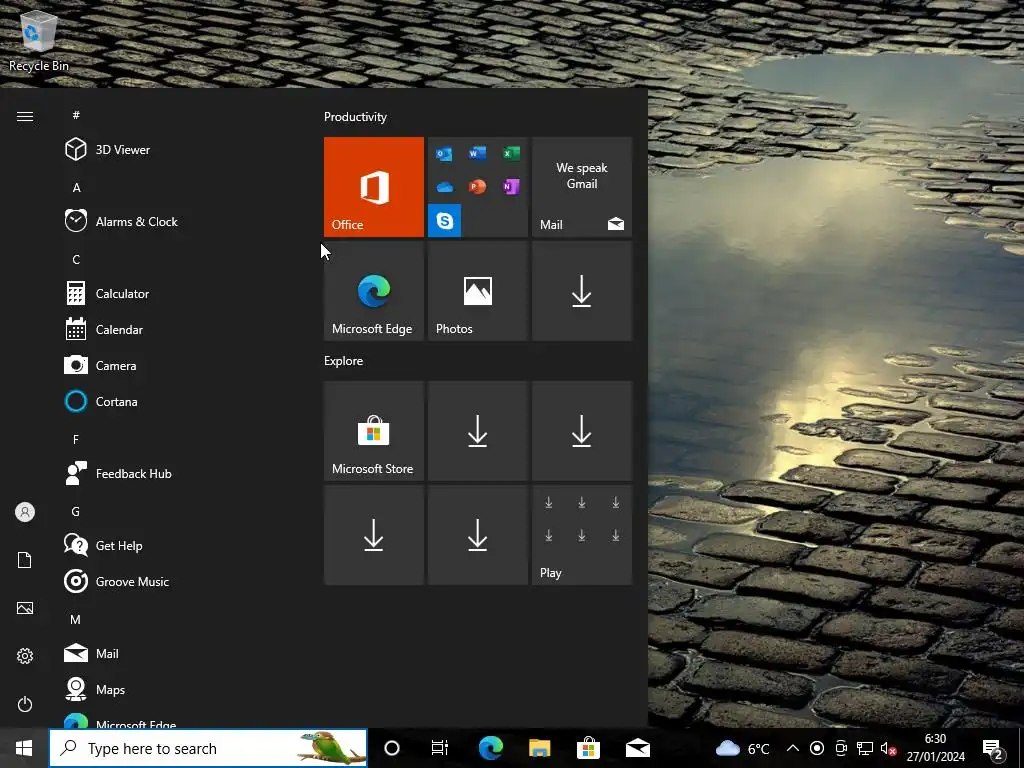Viewport: 1024px width, 768px height.
Task: Click the '#' letter header in app list
Action: pos(76,115)
